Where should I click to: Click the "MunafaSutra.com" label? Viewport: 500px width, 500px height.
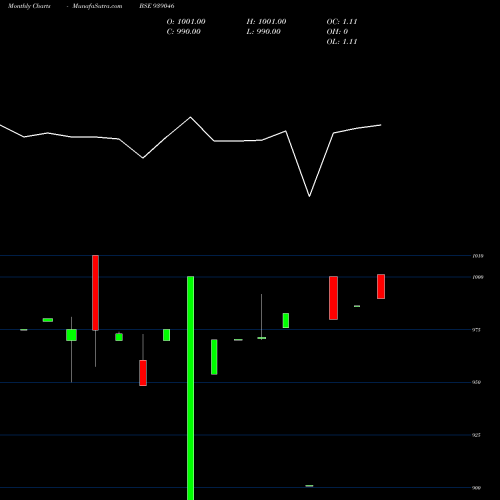(97, 6)
